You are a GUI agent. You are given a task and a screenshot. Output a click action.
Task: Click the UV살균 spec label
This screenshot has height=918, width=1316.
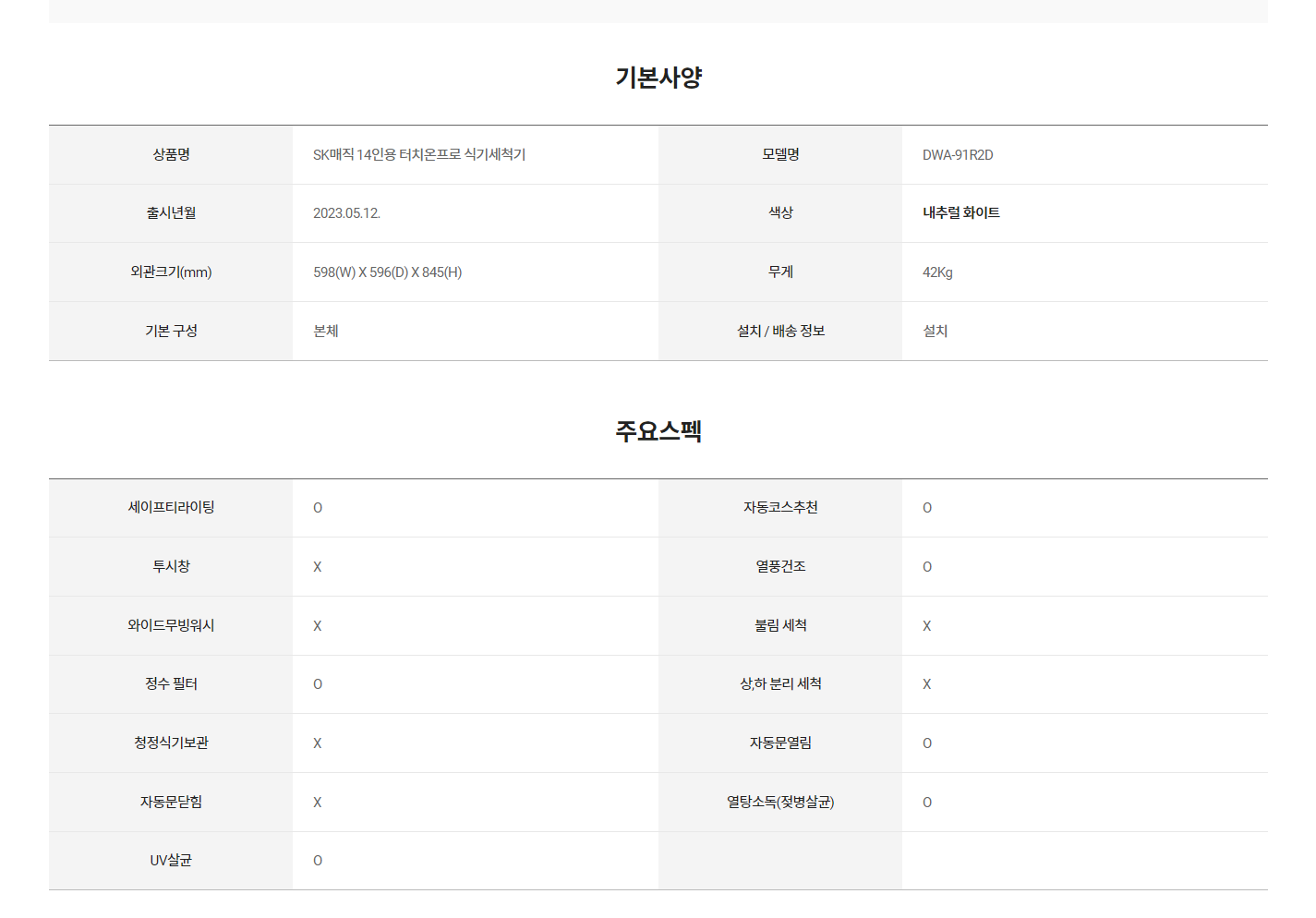(171, 860)
